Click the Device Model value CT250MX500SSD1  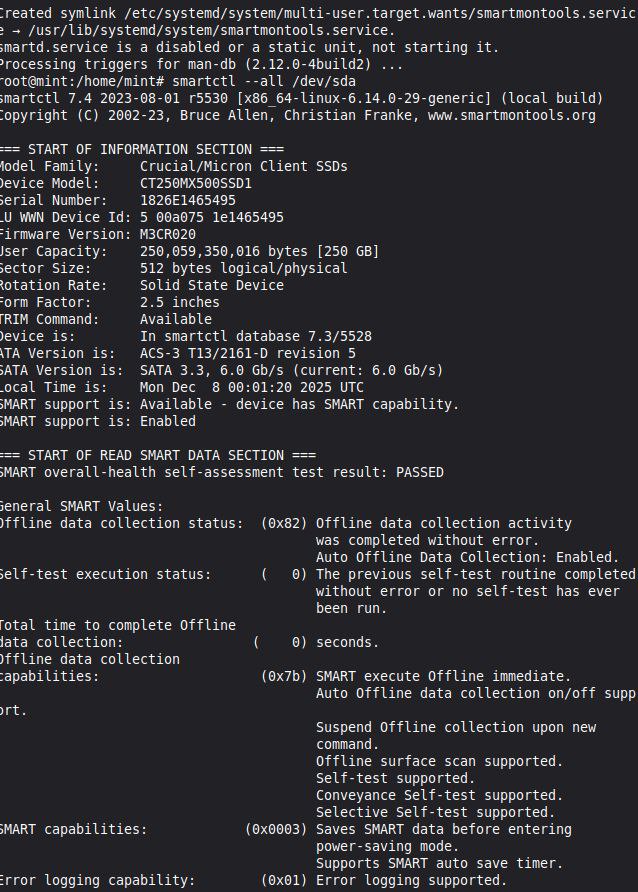coord(195,183)
